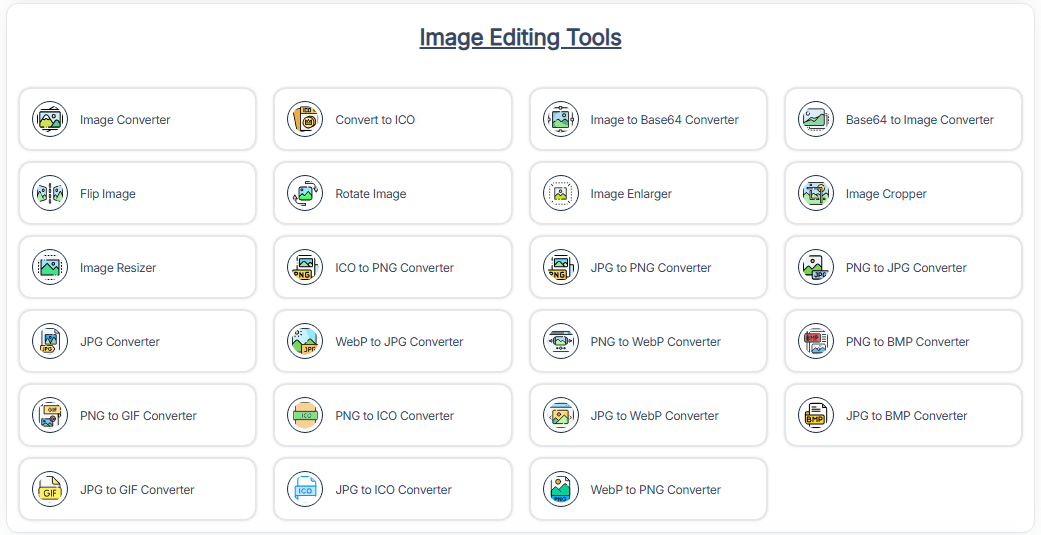Click the Flip Image icon
Screen dimensions: 1041x535
(50, 193)
